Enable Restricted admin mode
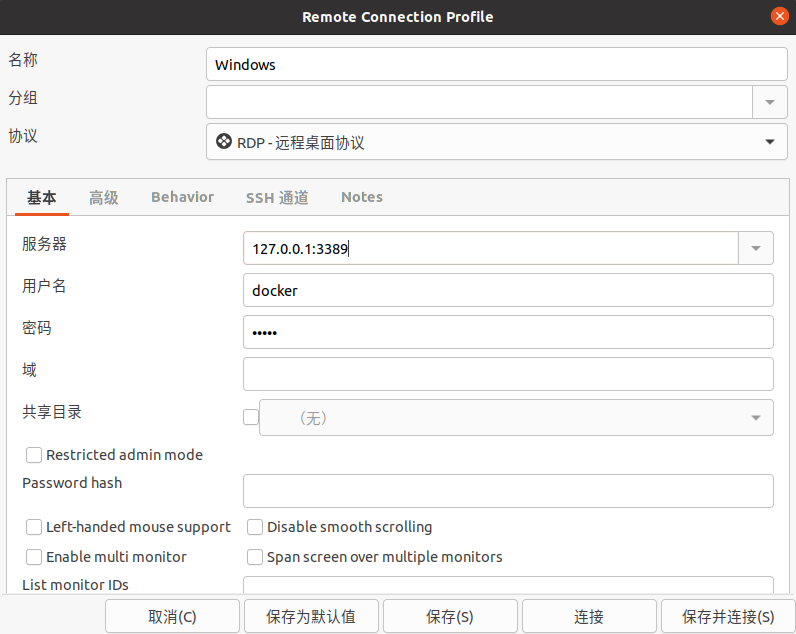This screenshot has height=634, width=796. 34,455
